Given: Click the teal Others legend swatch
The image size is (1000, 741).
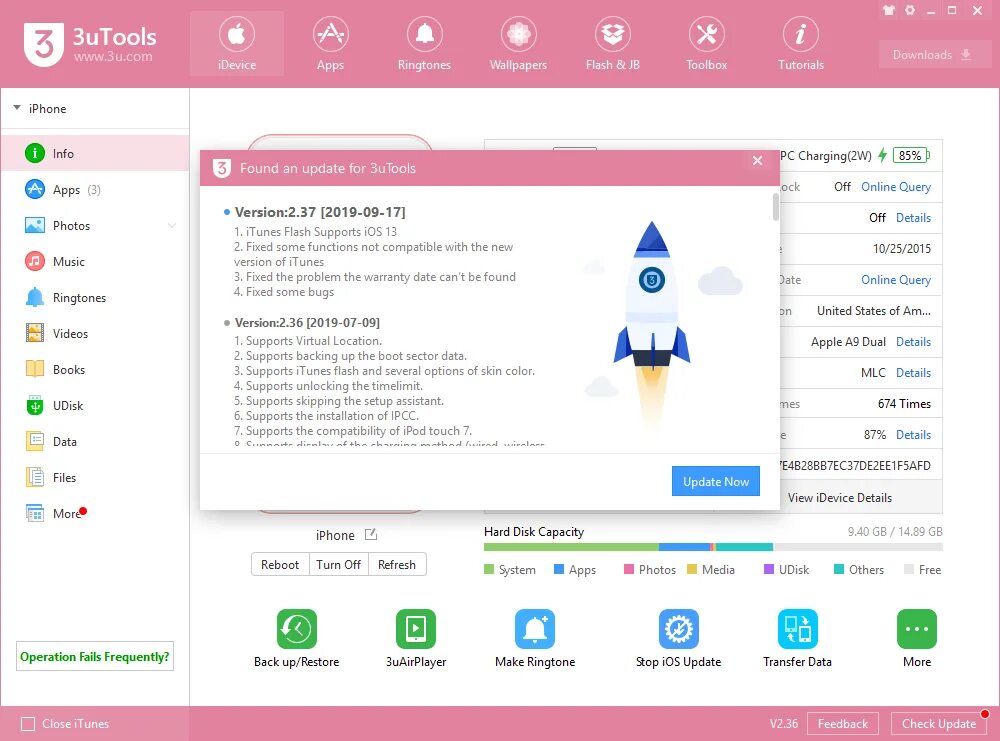Looking at the screenshot, I should (839, 569).
